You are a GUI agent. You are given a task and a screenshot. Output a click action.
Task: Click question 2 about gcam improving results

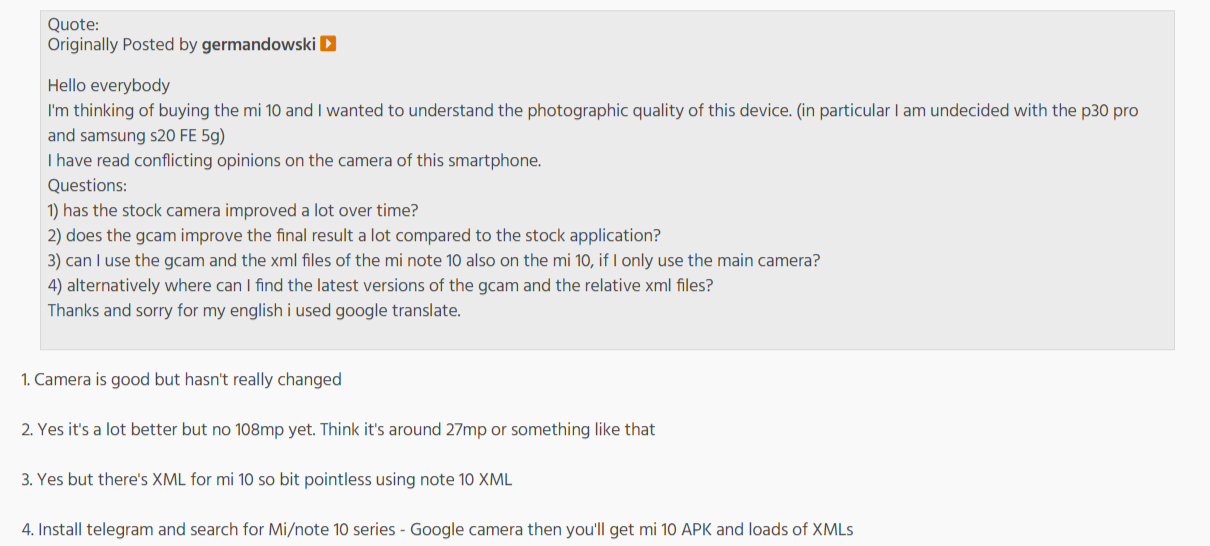(x=354, y=236)
